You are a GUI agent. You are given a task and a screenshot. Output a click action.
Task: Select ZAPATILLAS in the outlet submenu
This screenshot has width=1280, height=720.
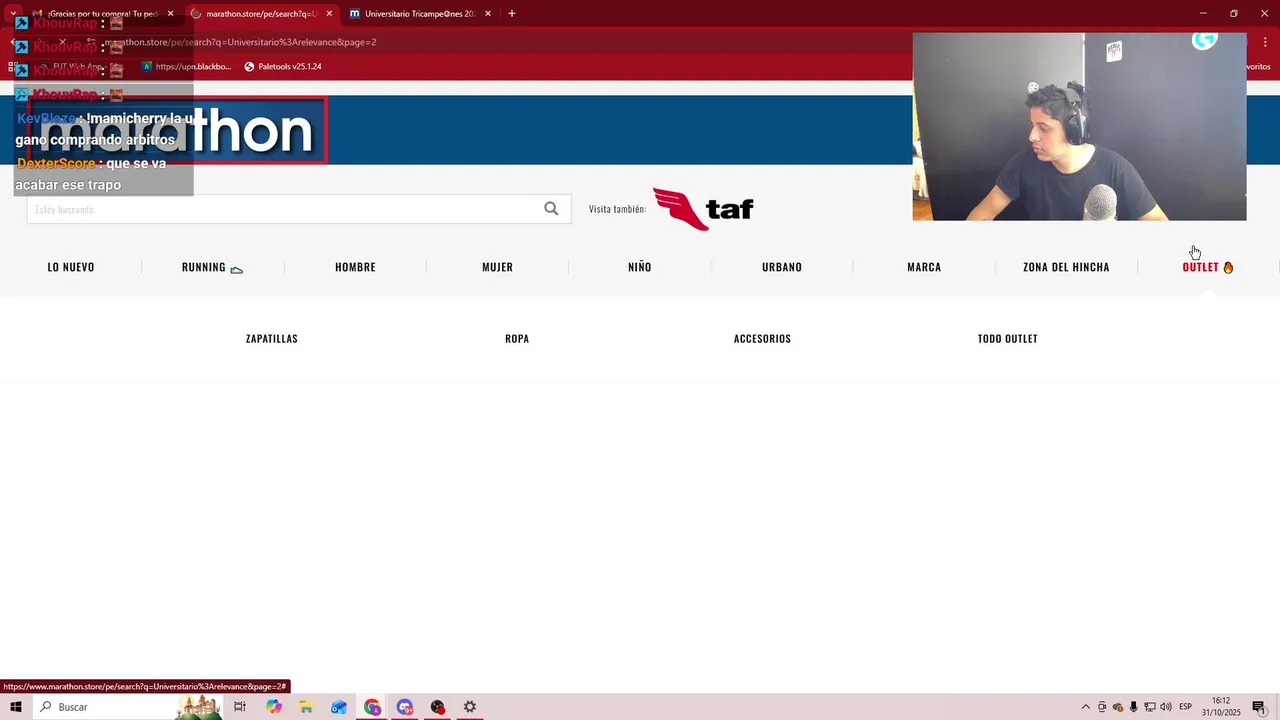pyautogui.click(x=272, y=339)
